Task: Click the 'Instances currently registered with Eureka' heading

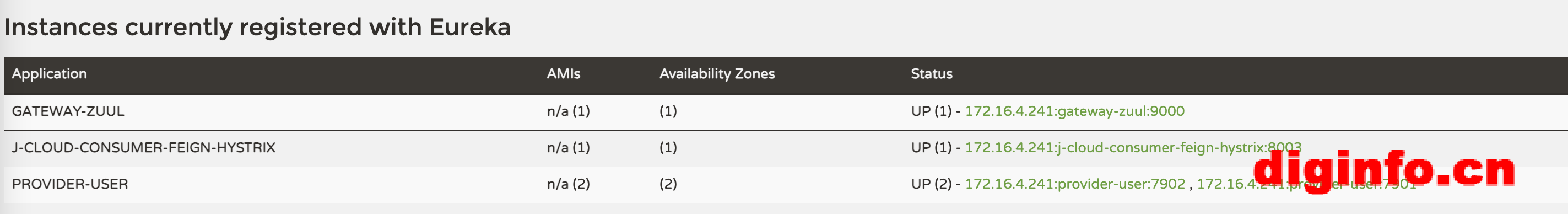Action: (257, 28)
